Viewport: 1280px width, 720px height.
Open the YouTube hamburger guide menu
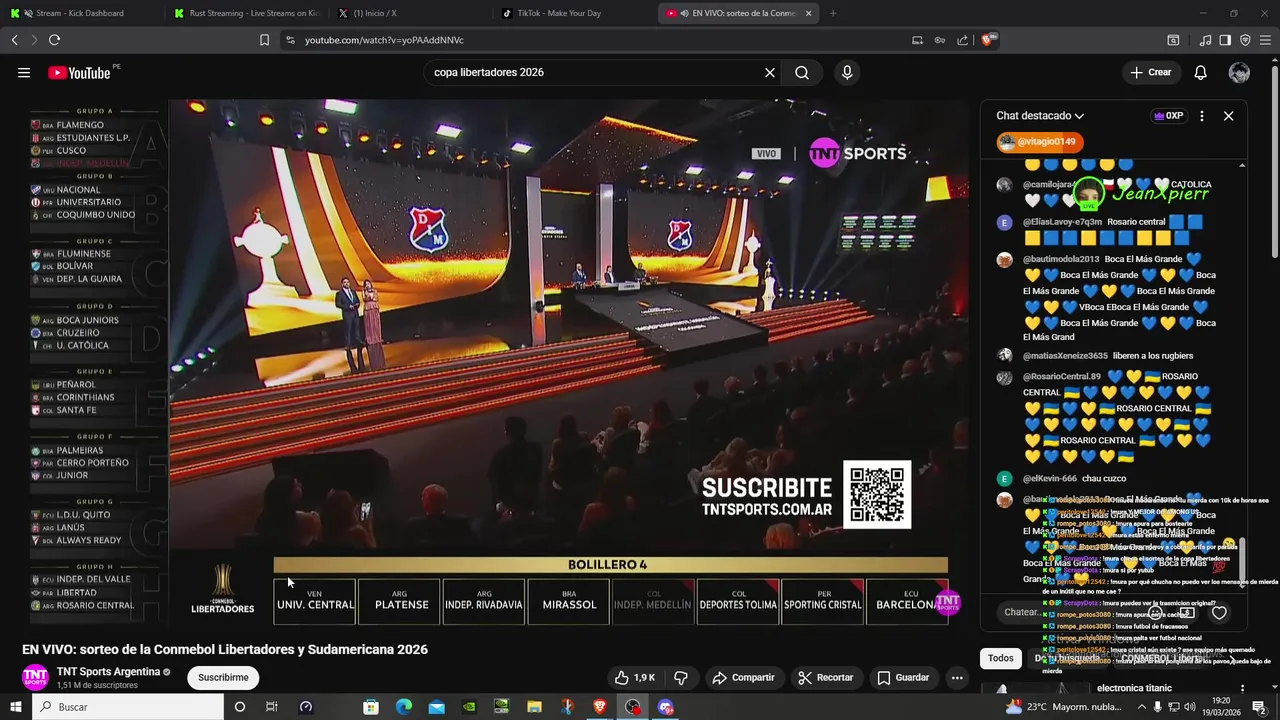click(24, 72)
